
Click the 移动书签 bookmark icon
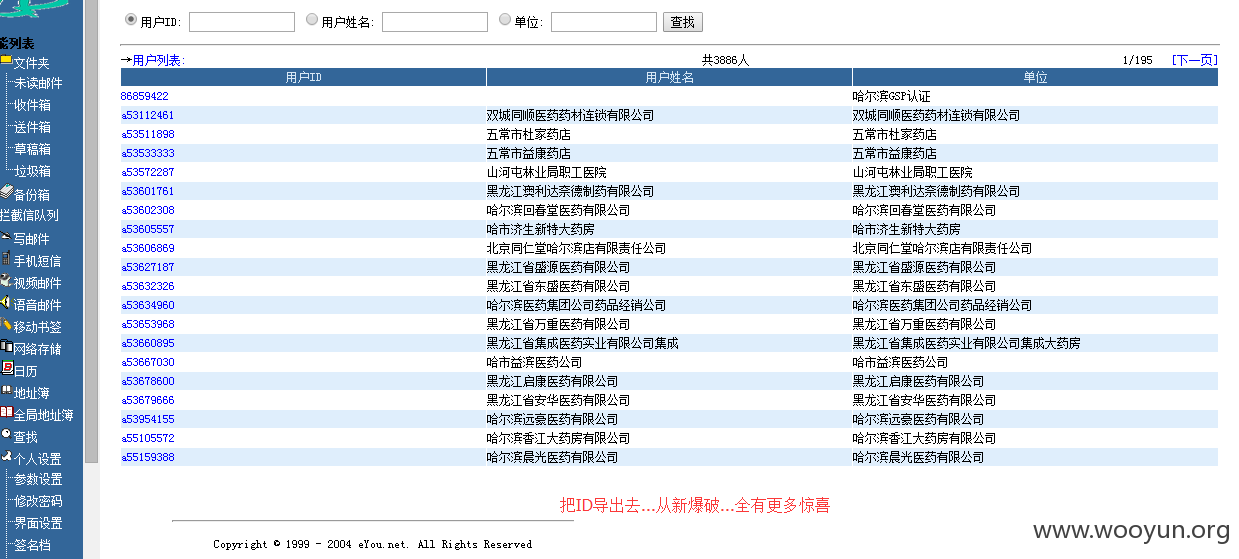(6, 325)
